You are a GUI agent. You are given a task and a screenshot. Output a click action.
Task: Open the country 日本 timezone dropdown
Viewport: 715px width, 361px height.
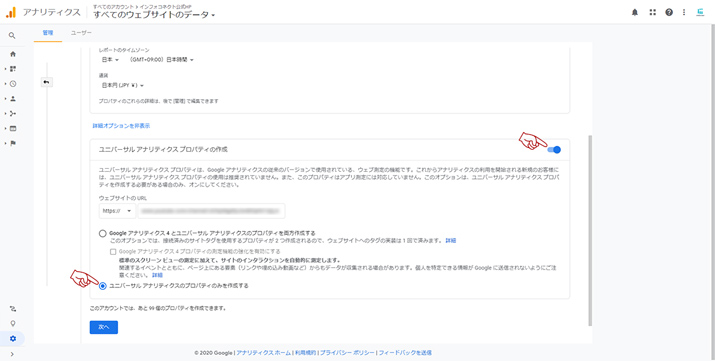110,60
